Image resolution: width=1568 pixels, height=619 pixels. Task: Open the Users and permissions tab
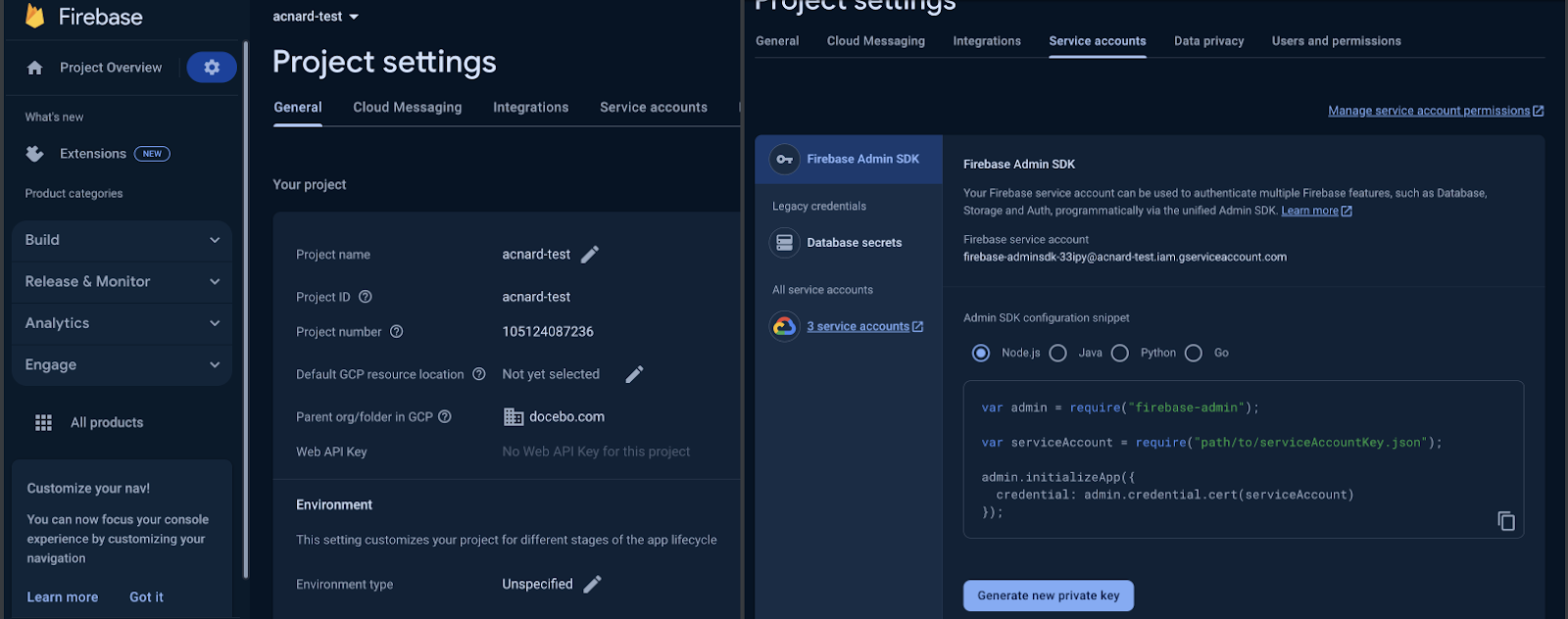[x=1337, y=41]
